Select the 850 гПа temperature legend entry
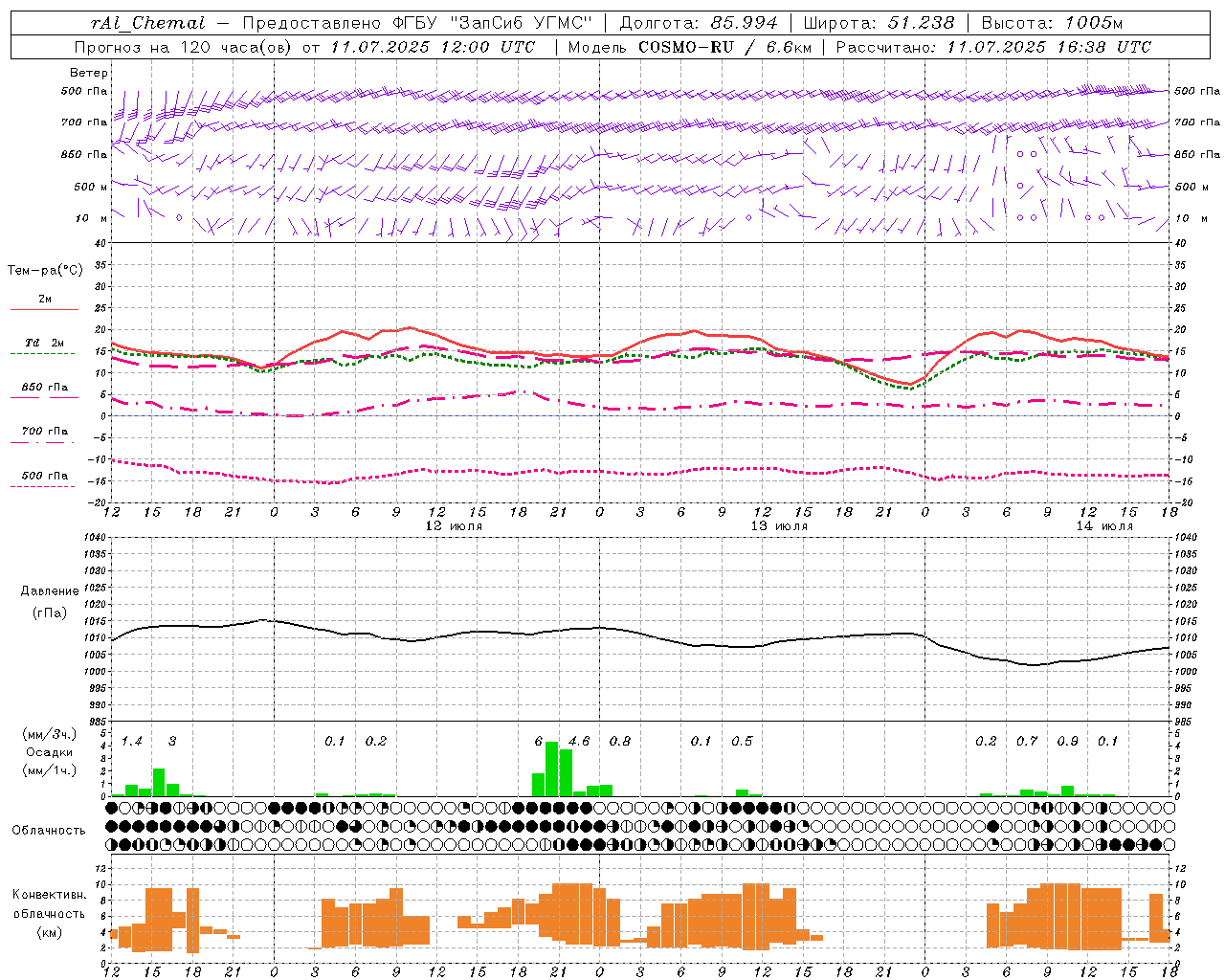 45,387
